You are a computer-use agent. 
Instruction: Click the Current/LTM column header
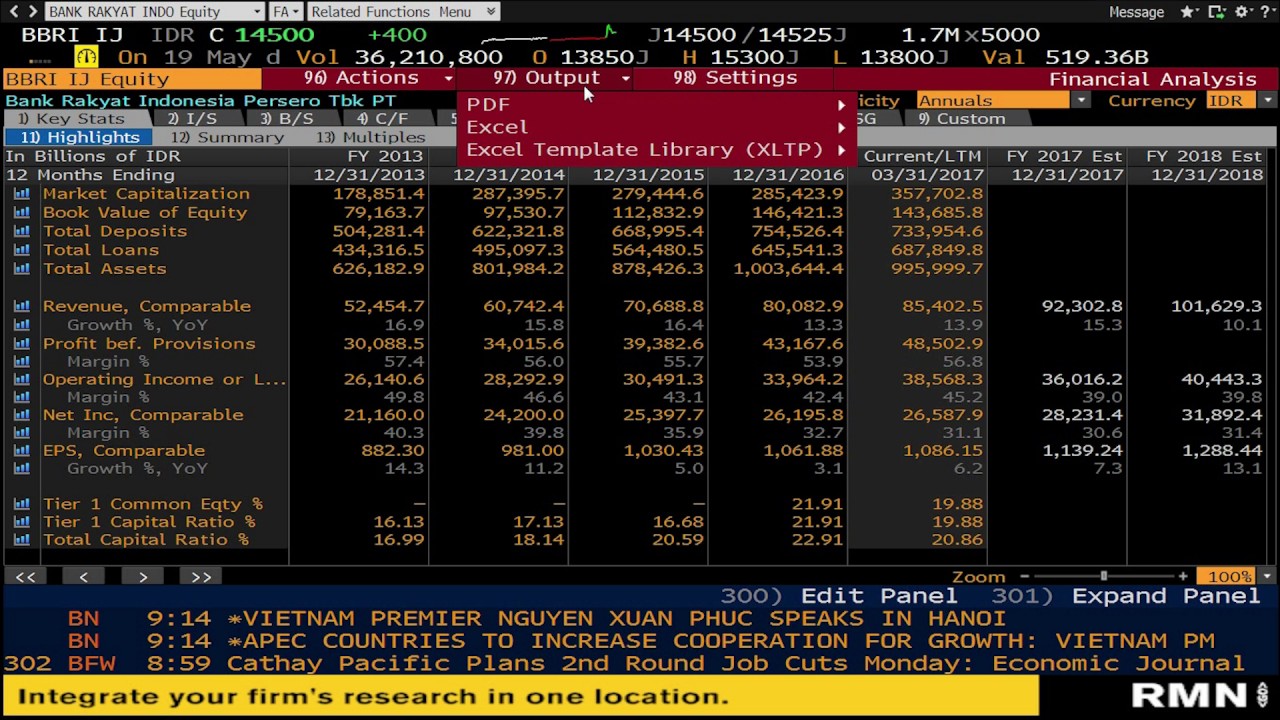click(922, 156)
